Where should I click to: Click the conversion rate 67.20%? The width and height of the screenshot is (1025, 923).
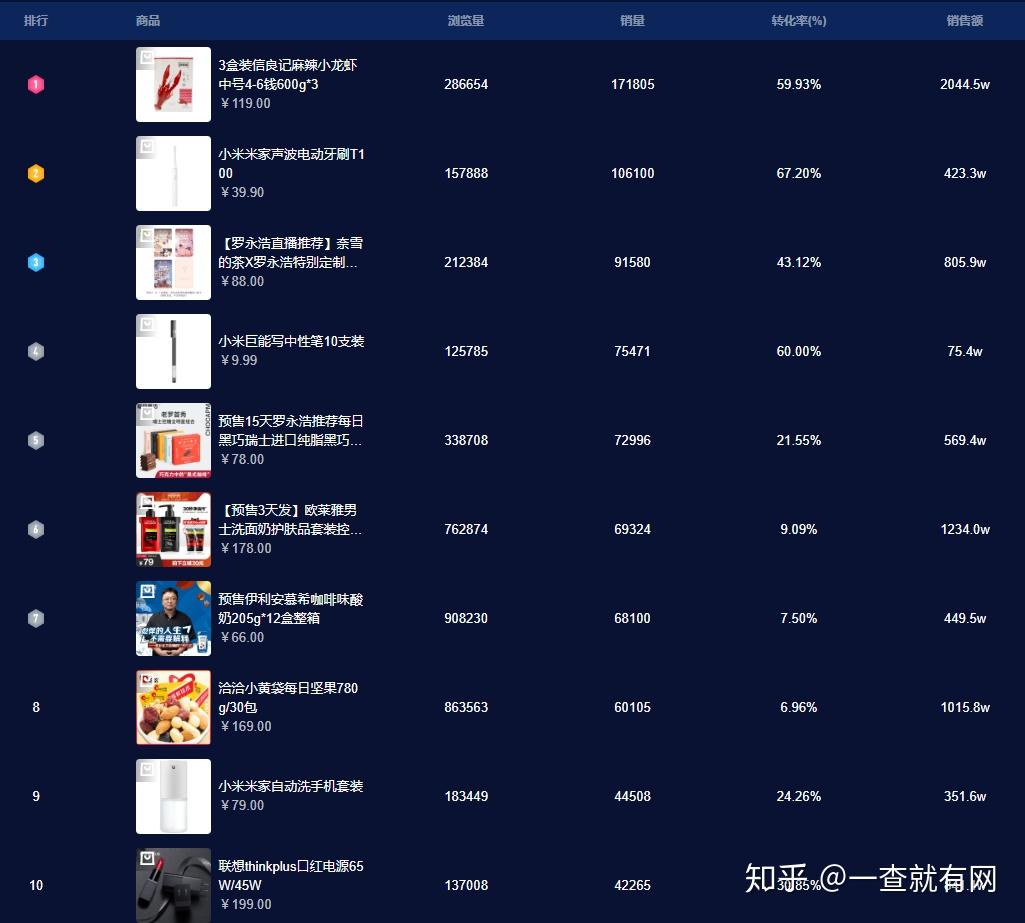(799, 173)
